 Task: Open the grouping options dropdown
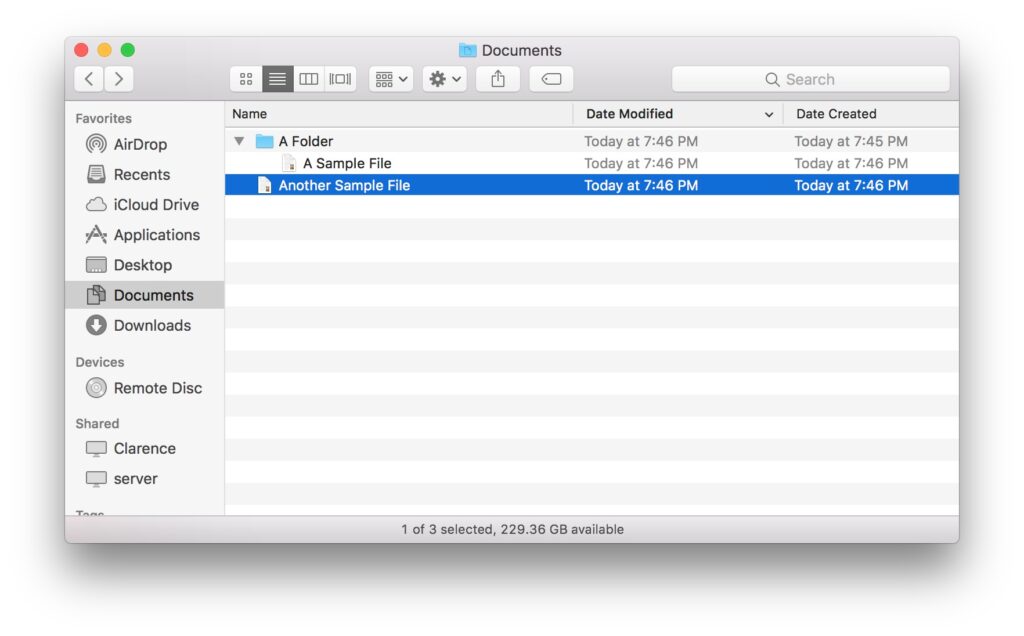[x=390, y=78]
